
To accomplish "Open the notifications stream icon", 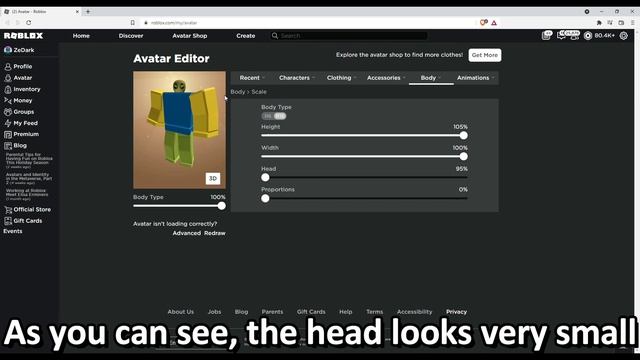I will coord(546,36).
